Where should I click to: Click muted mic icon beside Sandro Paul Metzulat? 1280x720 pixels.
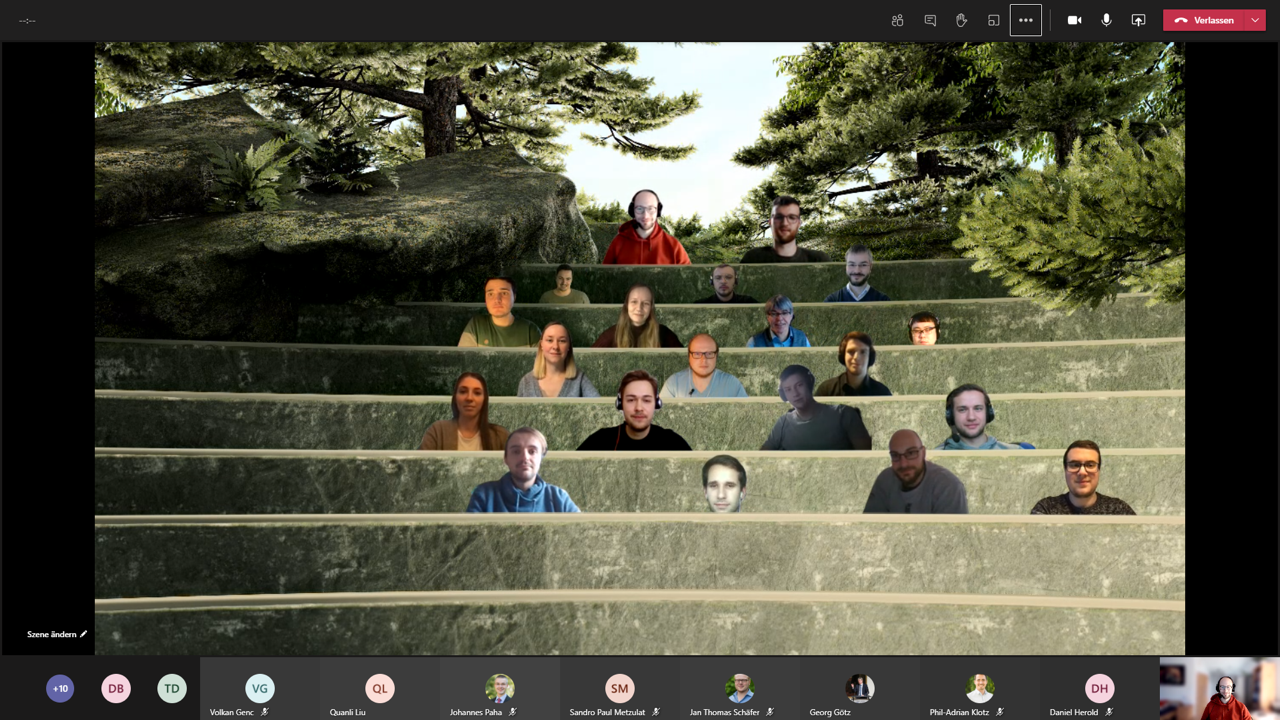tap(656, 712)
